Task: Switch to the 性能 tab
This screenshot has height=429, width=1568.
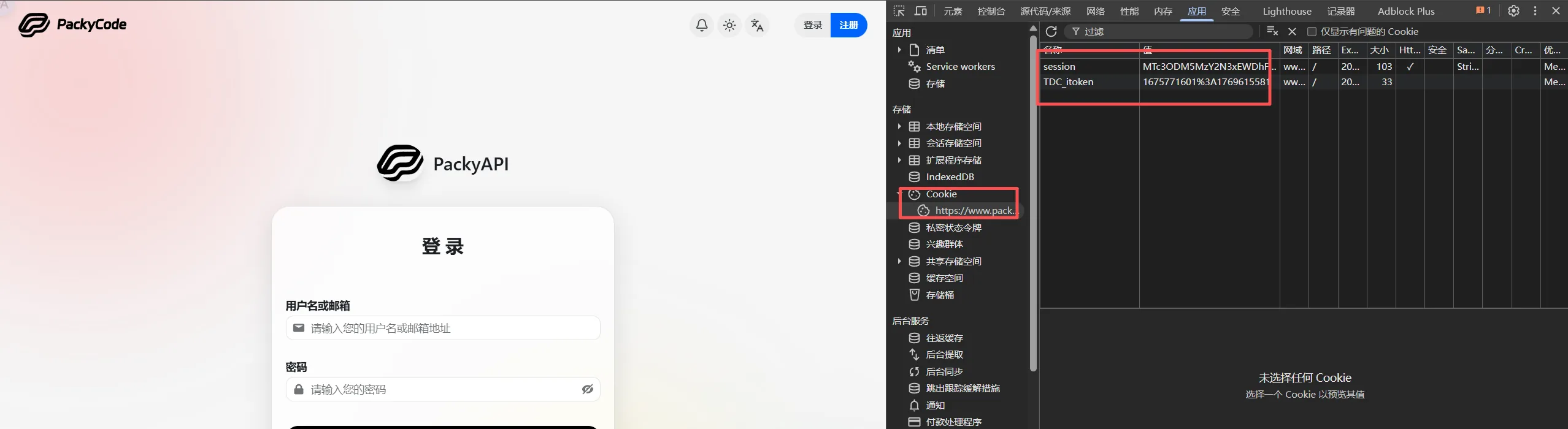Action: [x=1129, y=11]
